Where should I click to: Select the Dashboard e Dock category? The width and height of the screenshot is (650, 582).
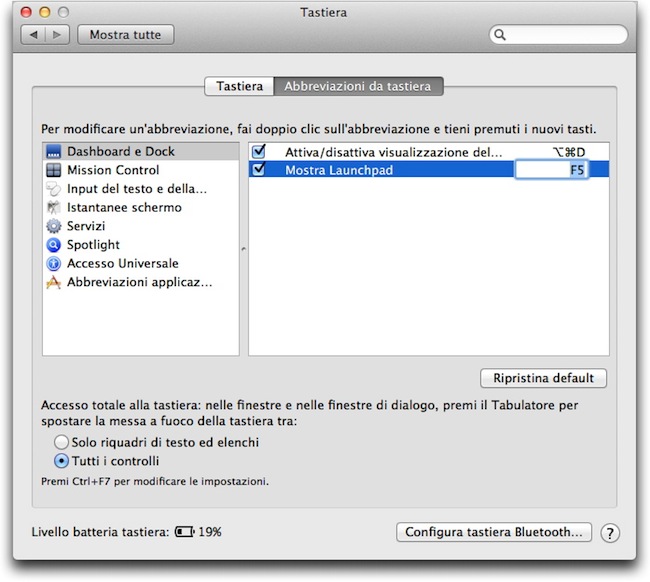click(x=141, y=152)
